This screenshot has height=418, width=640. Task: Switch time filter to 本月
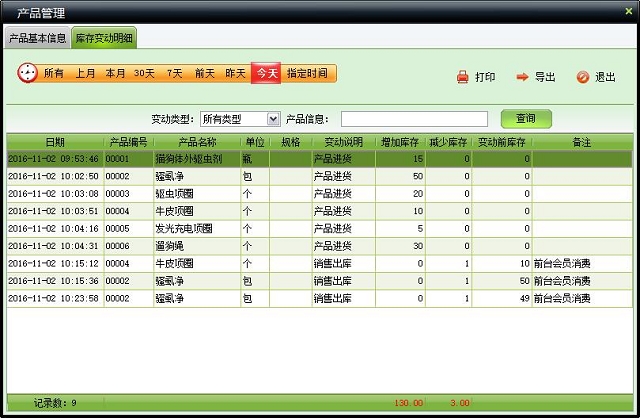(116, 74)
